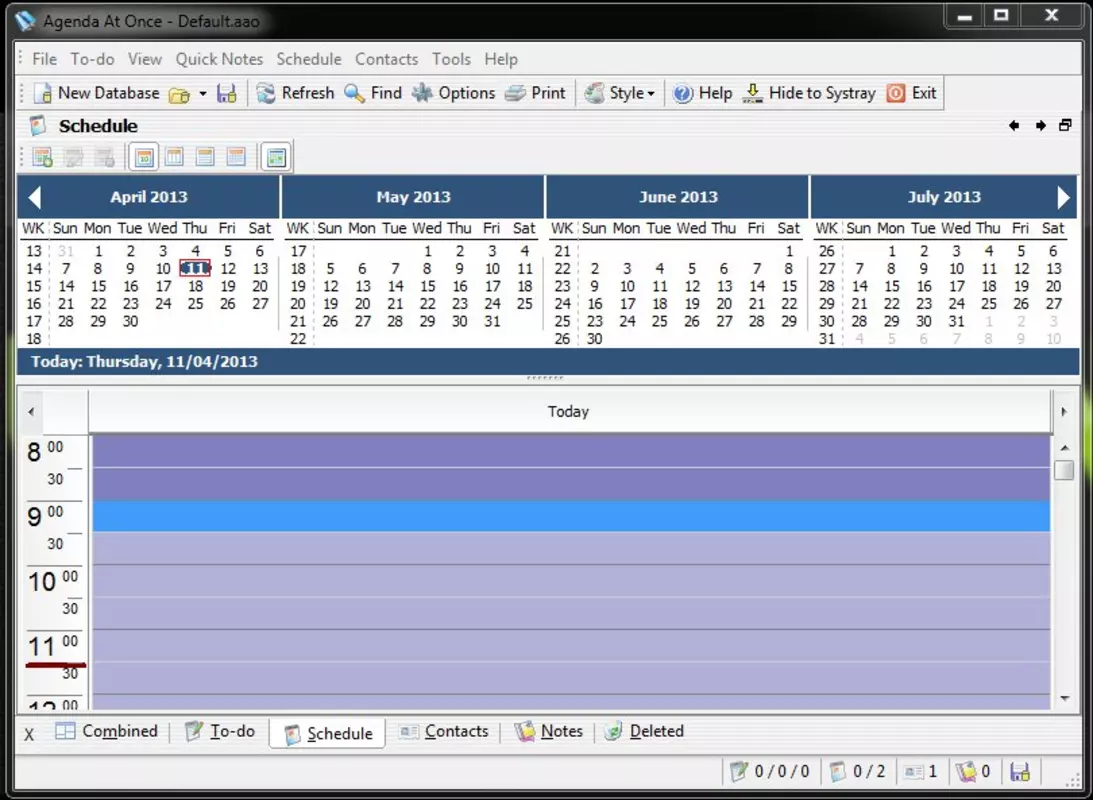Select June 30 in the calendar
1093x800 pixels.
pyautogui.click(x=595, y=339)
